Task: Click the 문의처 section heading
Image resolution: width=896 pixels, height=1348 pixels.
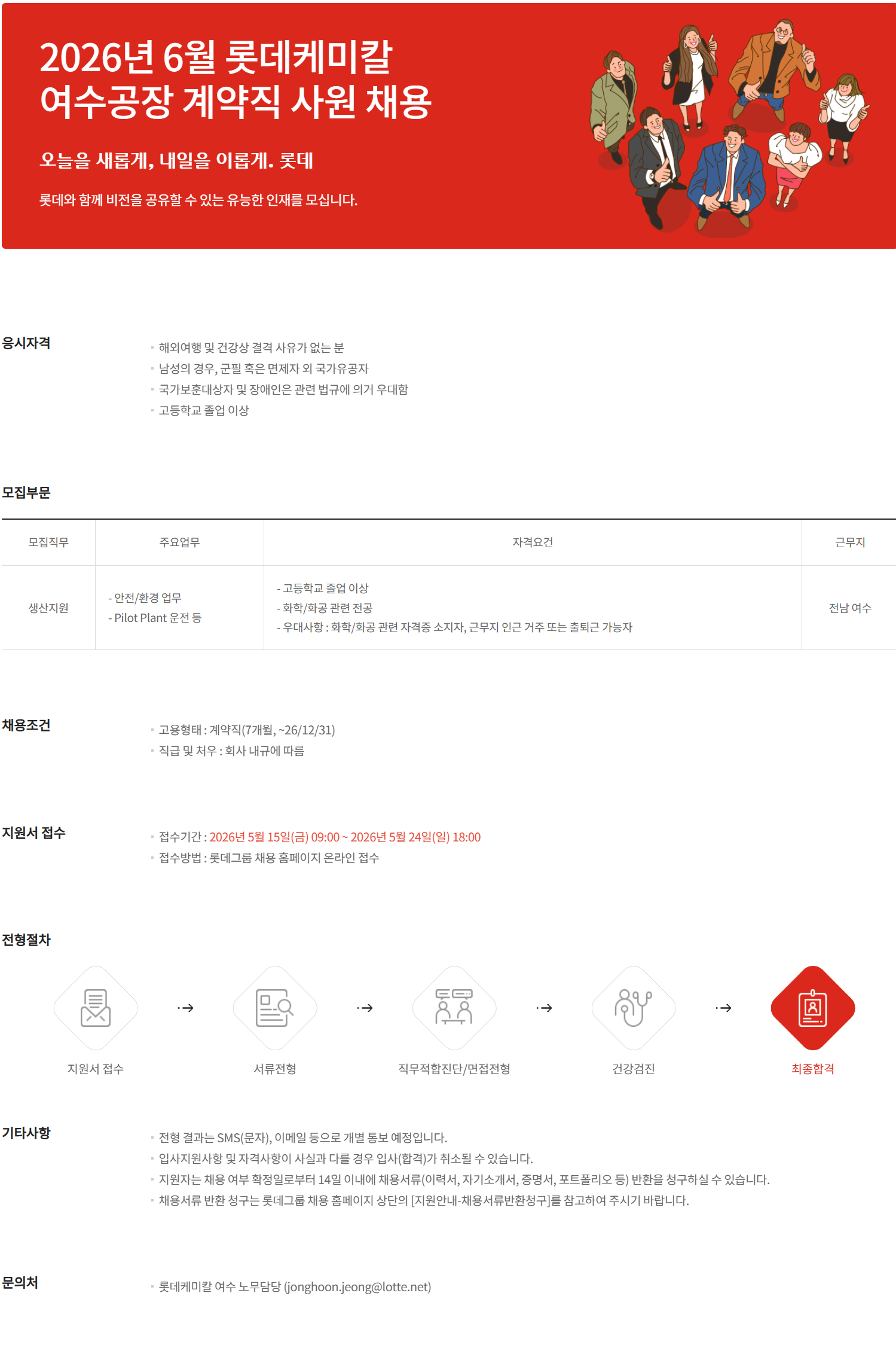Action: (x=20, y=1283)
